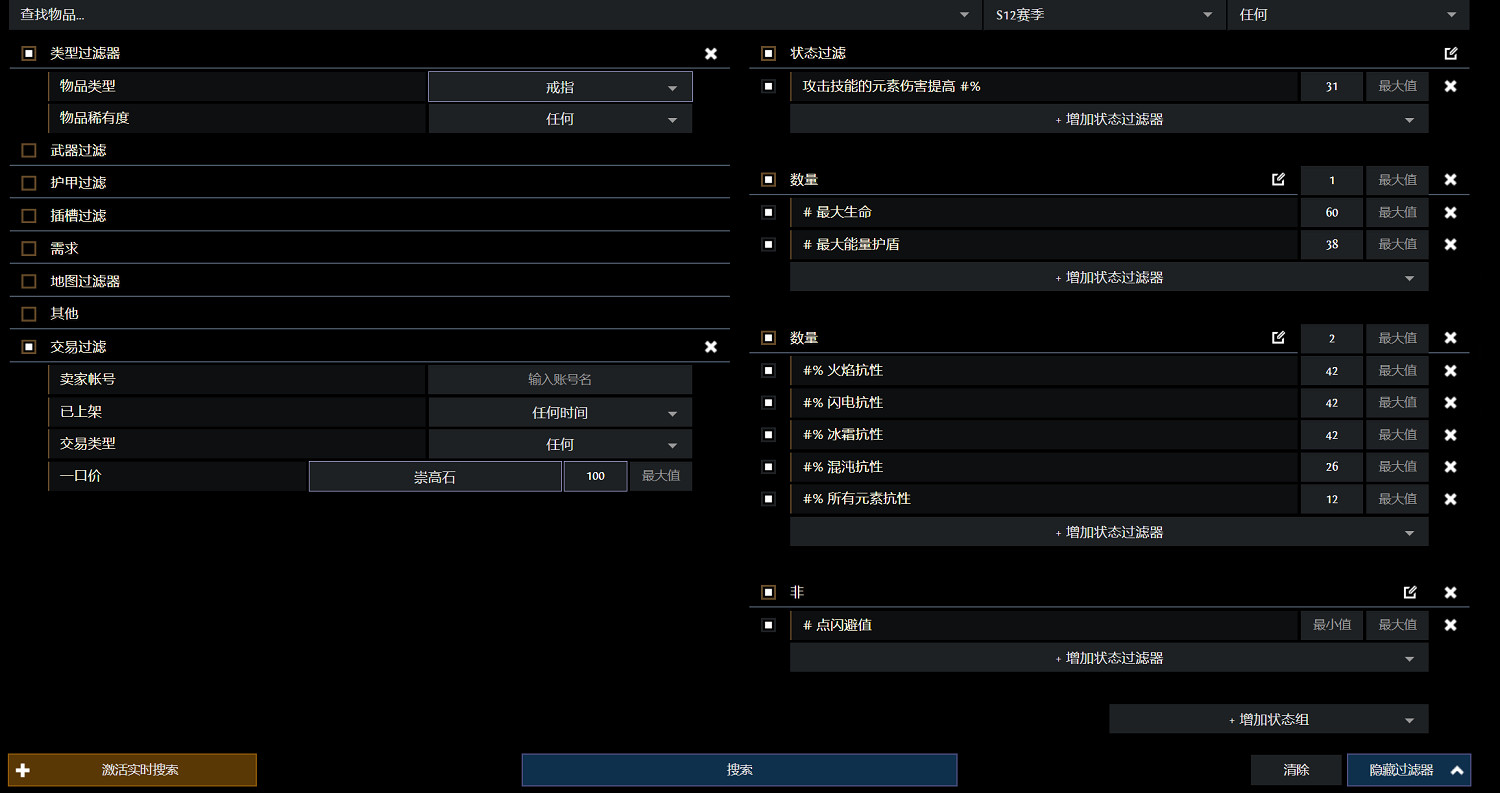Click the 清除 button

[1296, 770]
